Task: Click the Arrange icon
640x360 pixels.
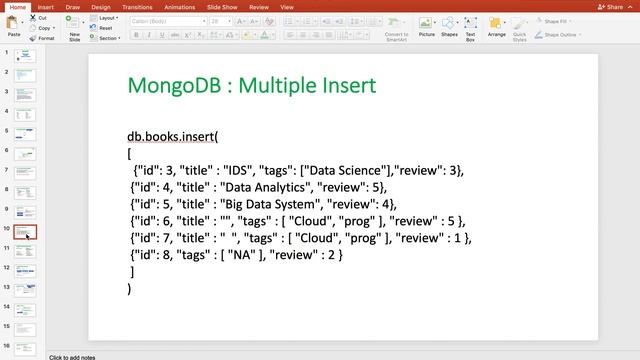Action: (495, 23)
